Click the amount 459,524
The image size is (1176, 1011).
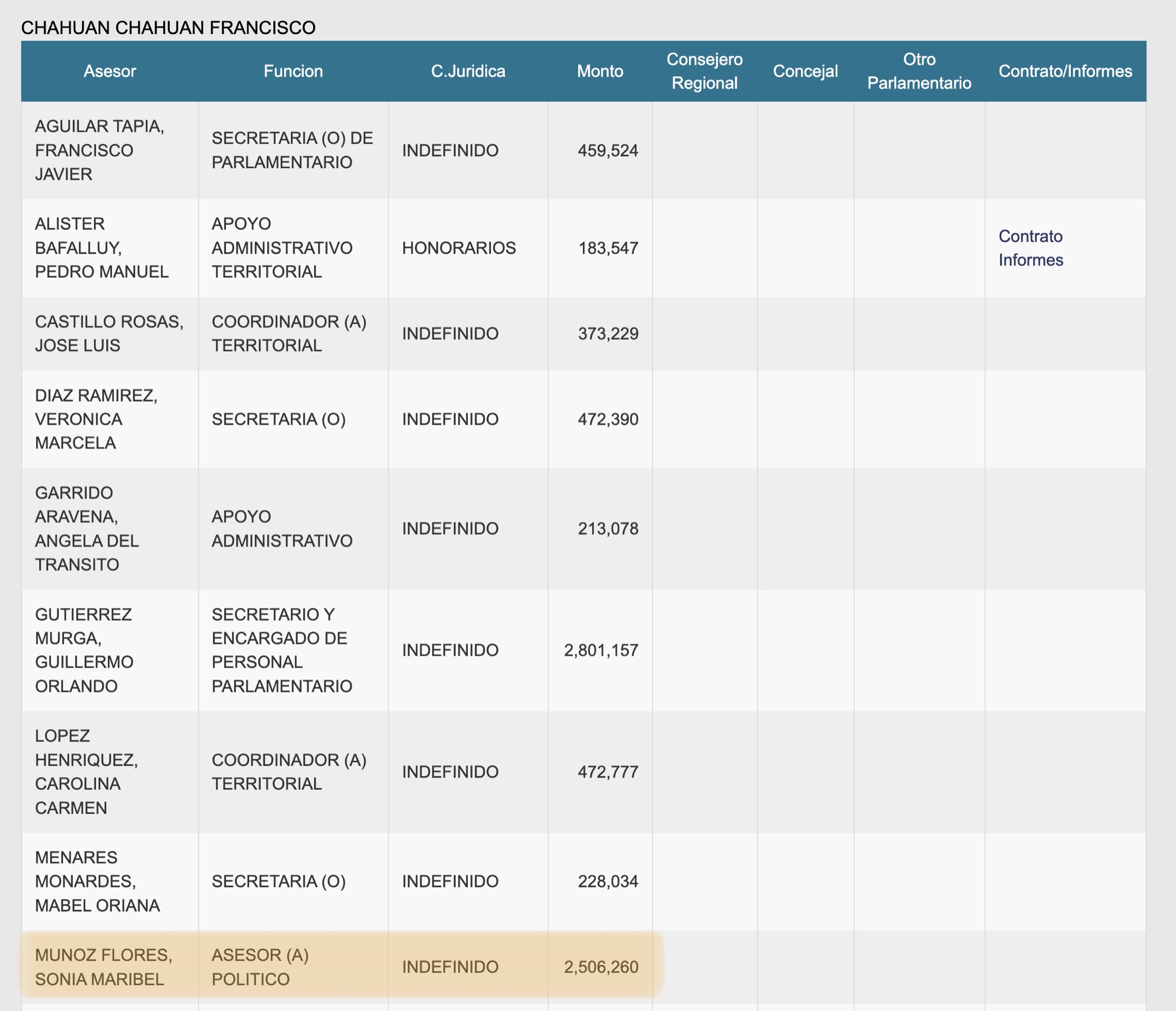608,150
